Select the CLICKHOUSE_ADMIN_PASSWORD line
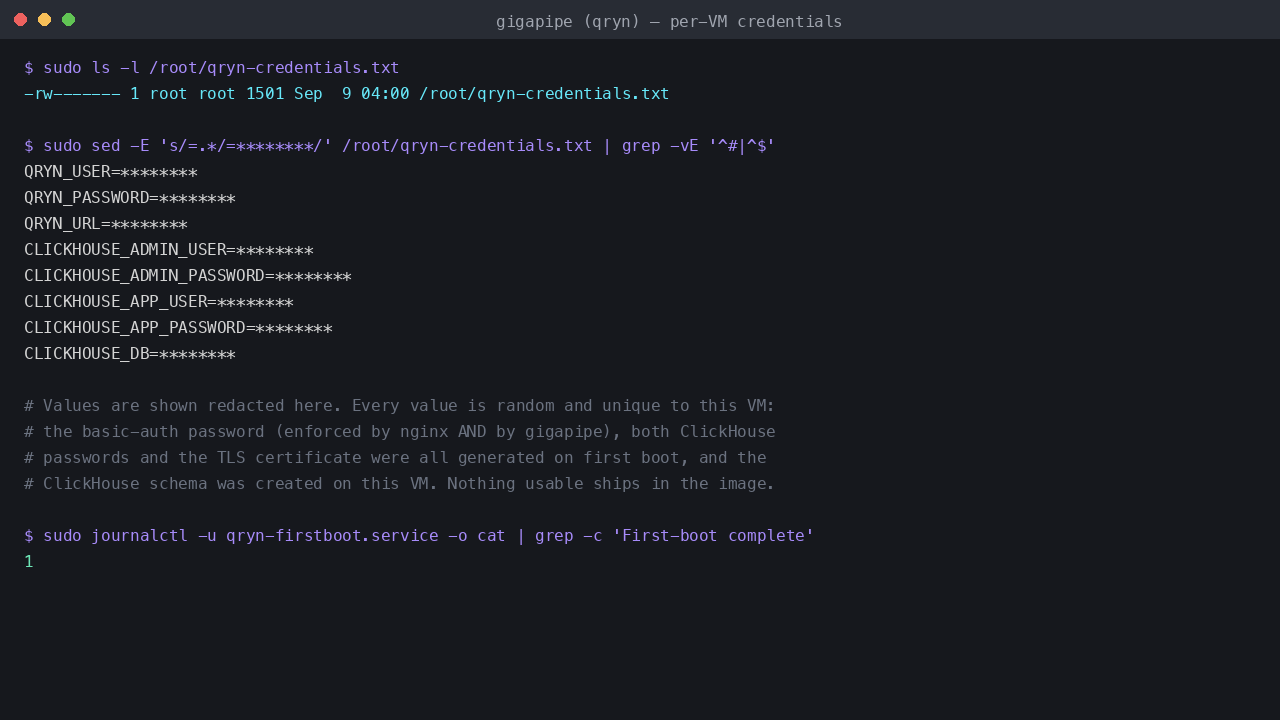Viewport: 1280px width, 720px height. coord(188,276)
